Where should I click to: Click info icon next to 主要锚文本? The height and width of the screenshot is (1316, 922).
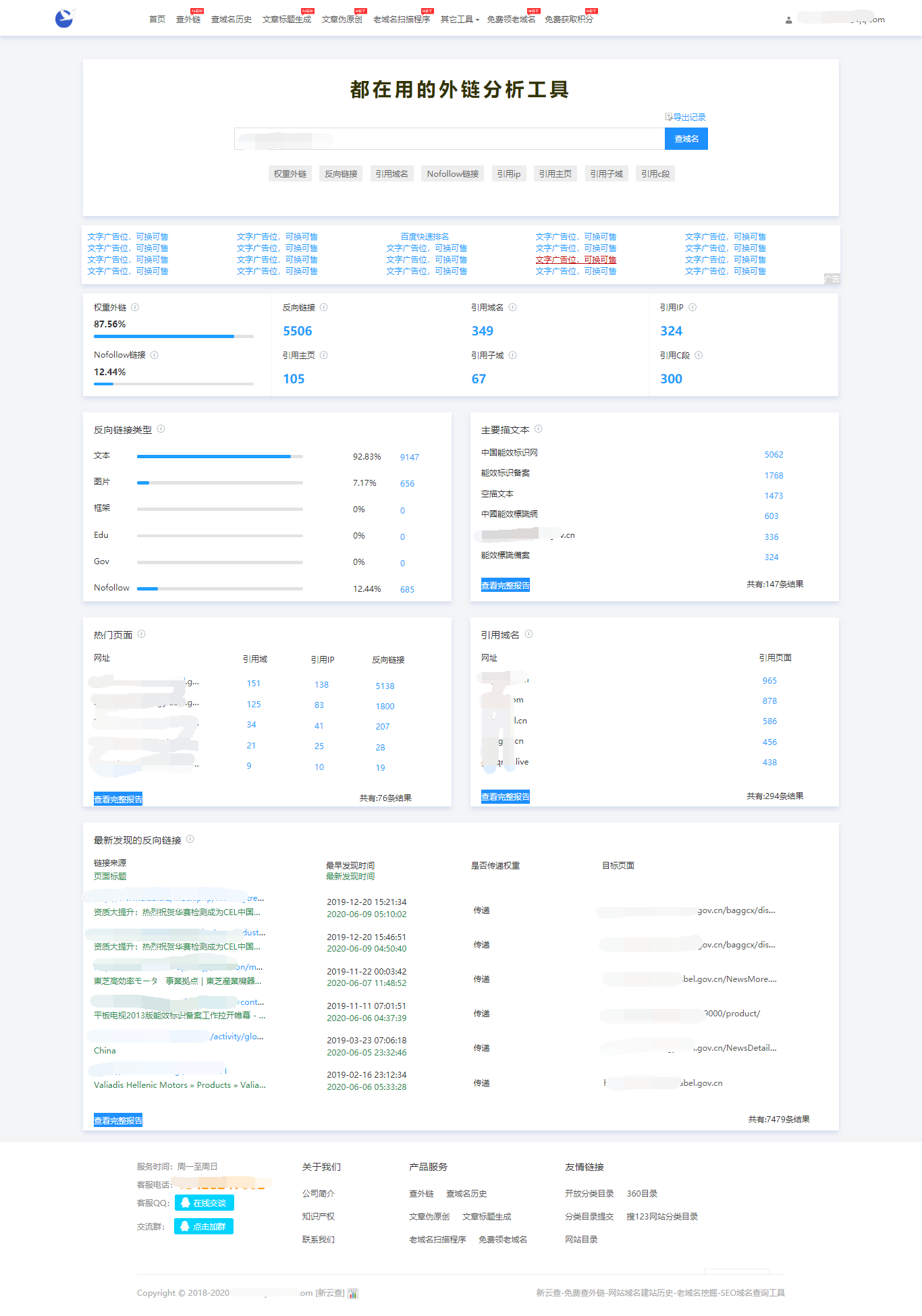tap(539, 429)
